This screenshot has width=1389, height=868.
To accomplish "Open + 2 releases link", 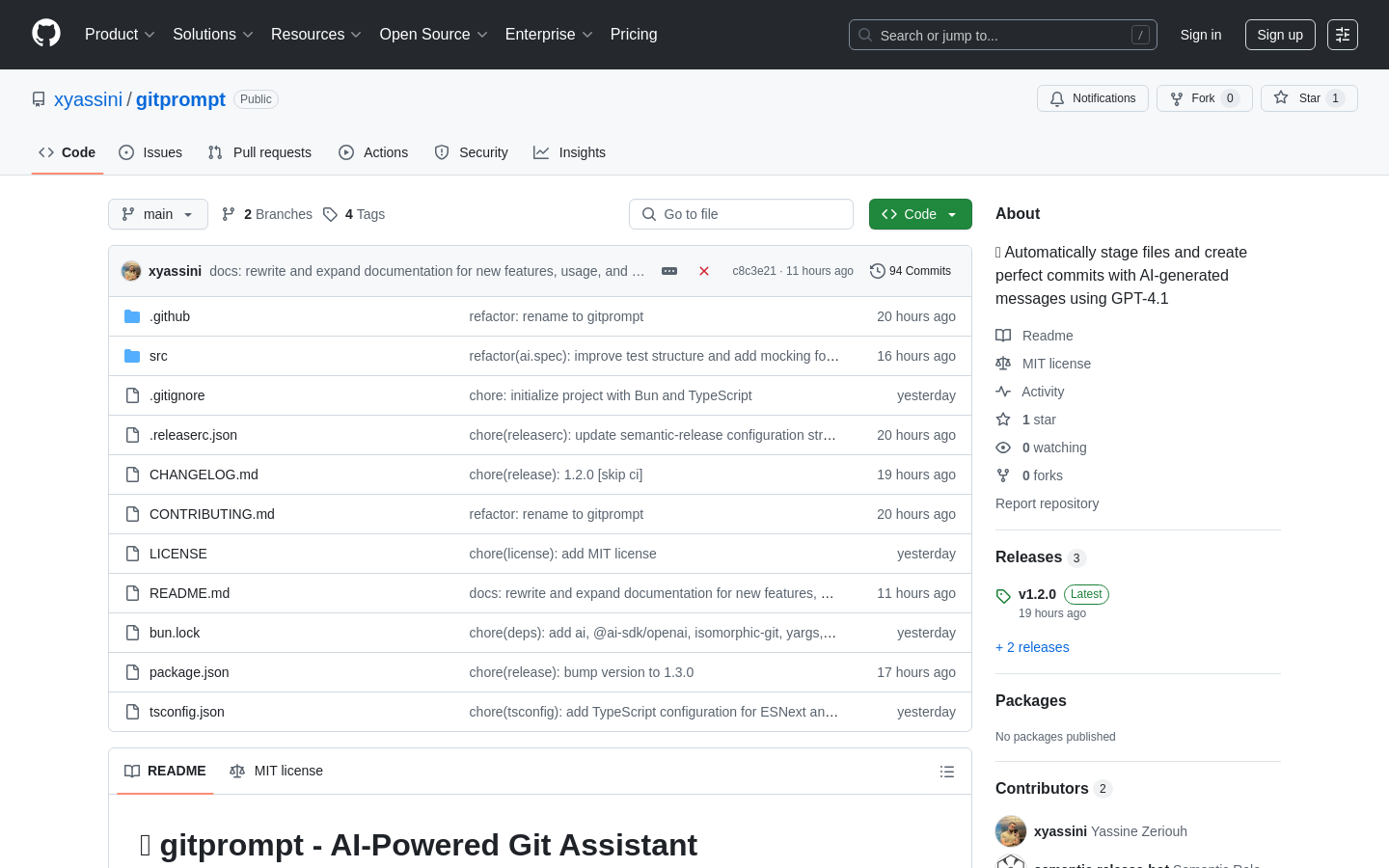I will [1032, 647].
